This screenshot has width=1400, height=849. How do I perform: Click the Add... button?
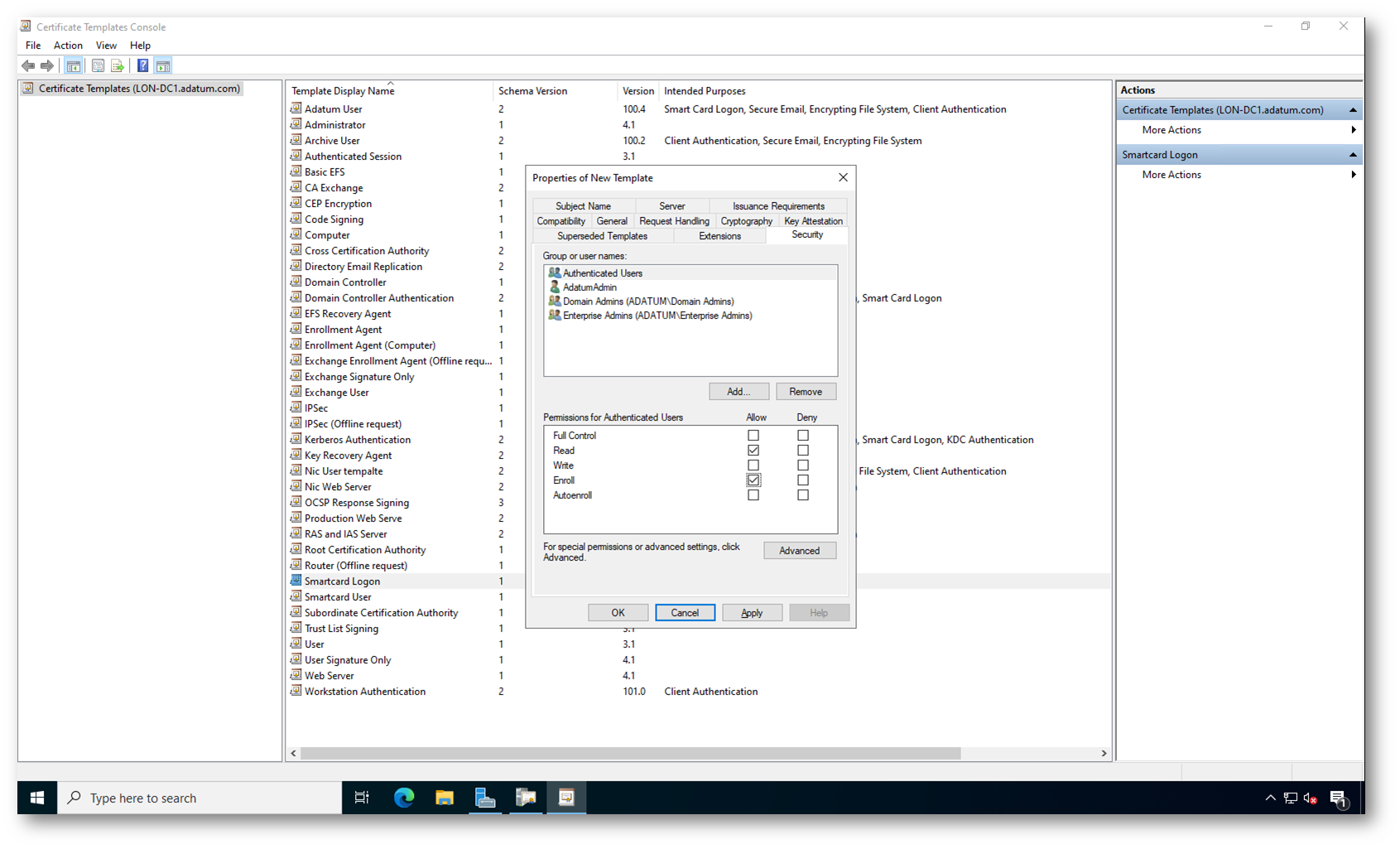(x=738, y=392)
